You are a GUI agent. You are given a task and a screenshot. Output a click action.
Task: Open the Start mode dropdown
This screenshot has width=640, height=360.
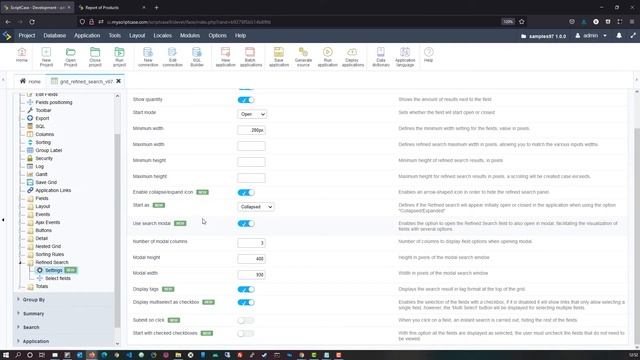[252, 114]
